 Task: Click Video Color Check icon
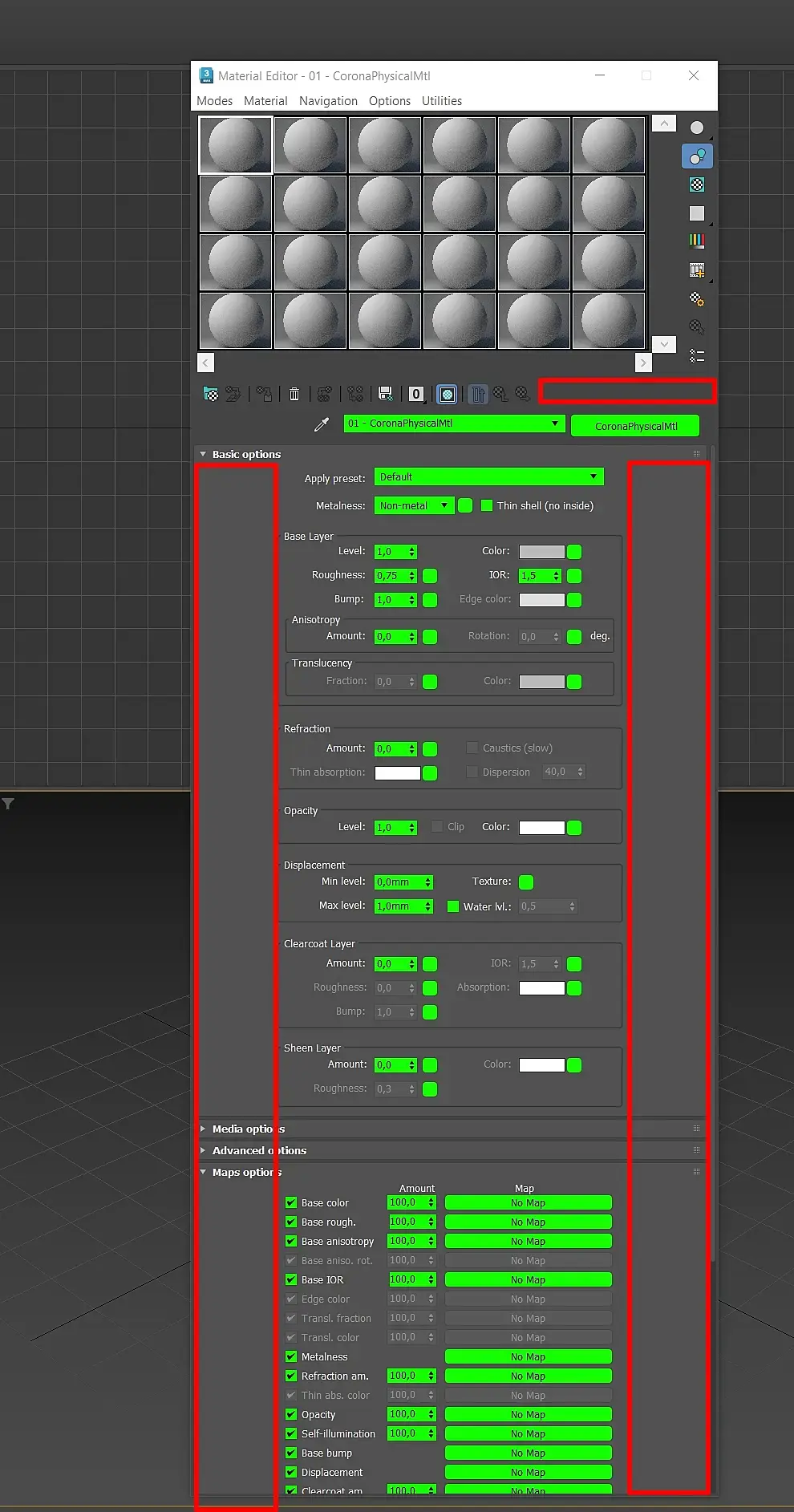click(697, 241)
